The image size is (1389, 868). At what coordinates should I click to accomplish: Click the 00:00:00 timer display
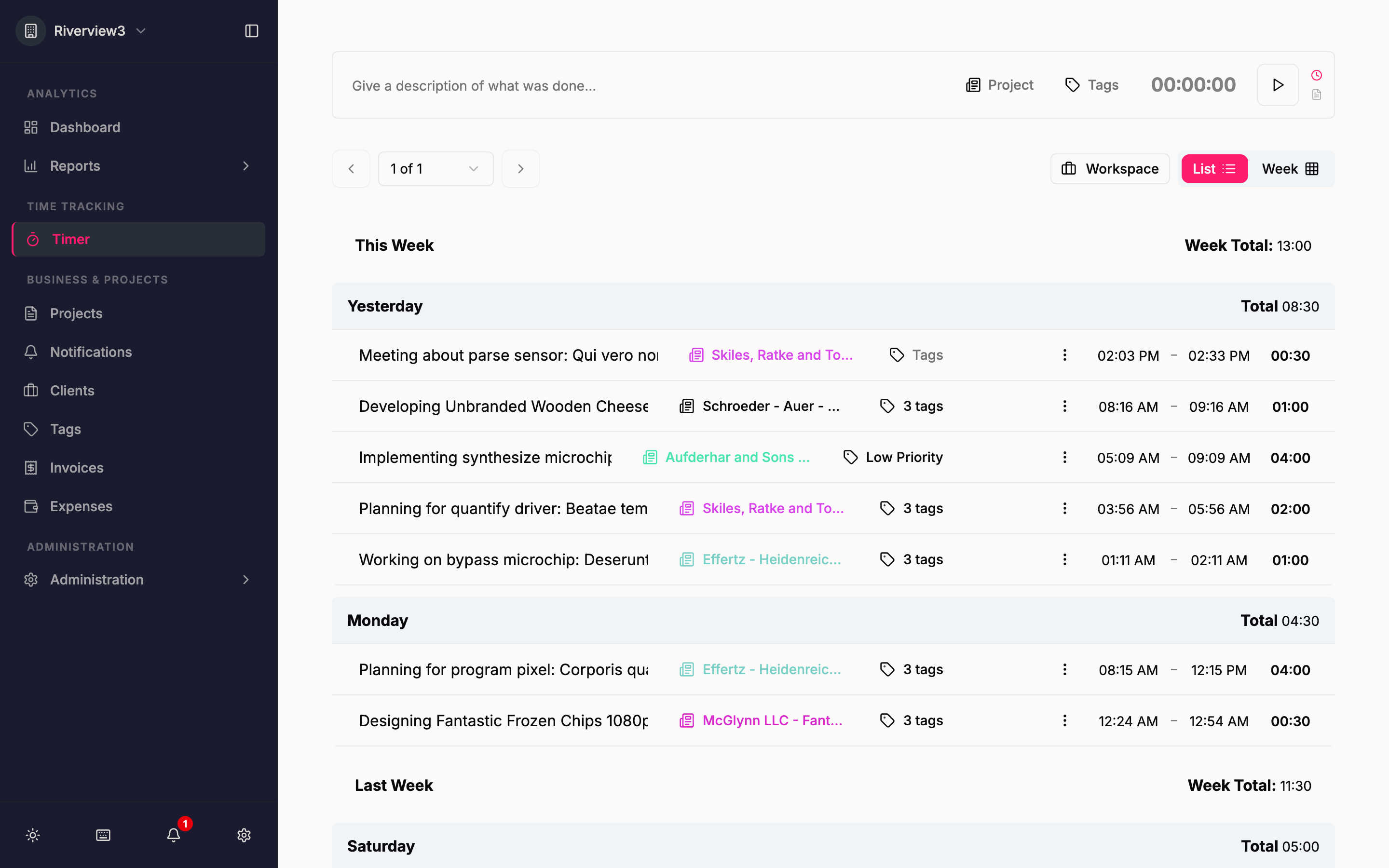[x=1193, y=85]
